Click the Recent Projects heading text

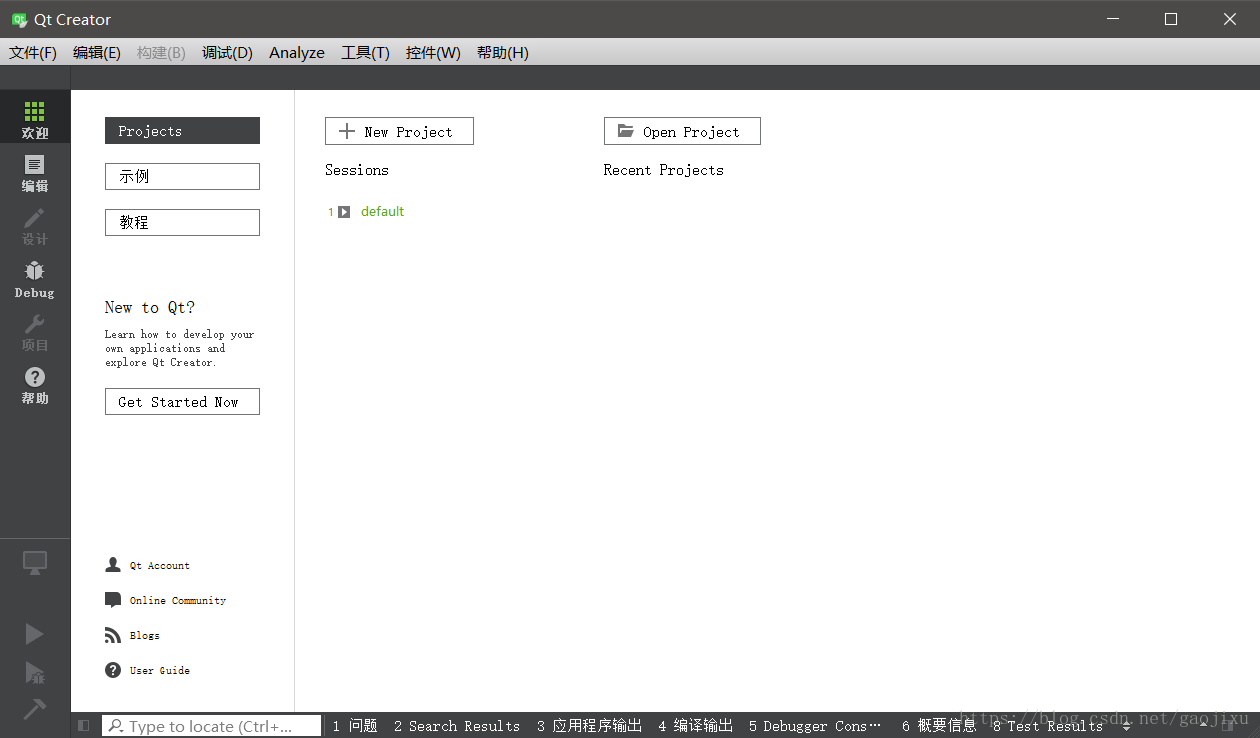click(663, 170)
